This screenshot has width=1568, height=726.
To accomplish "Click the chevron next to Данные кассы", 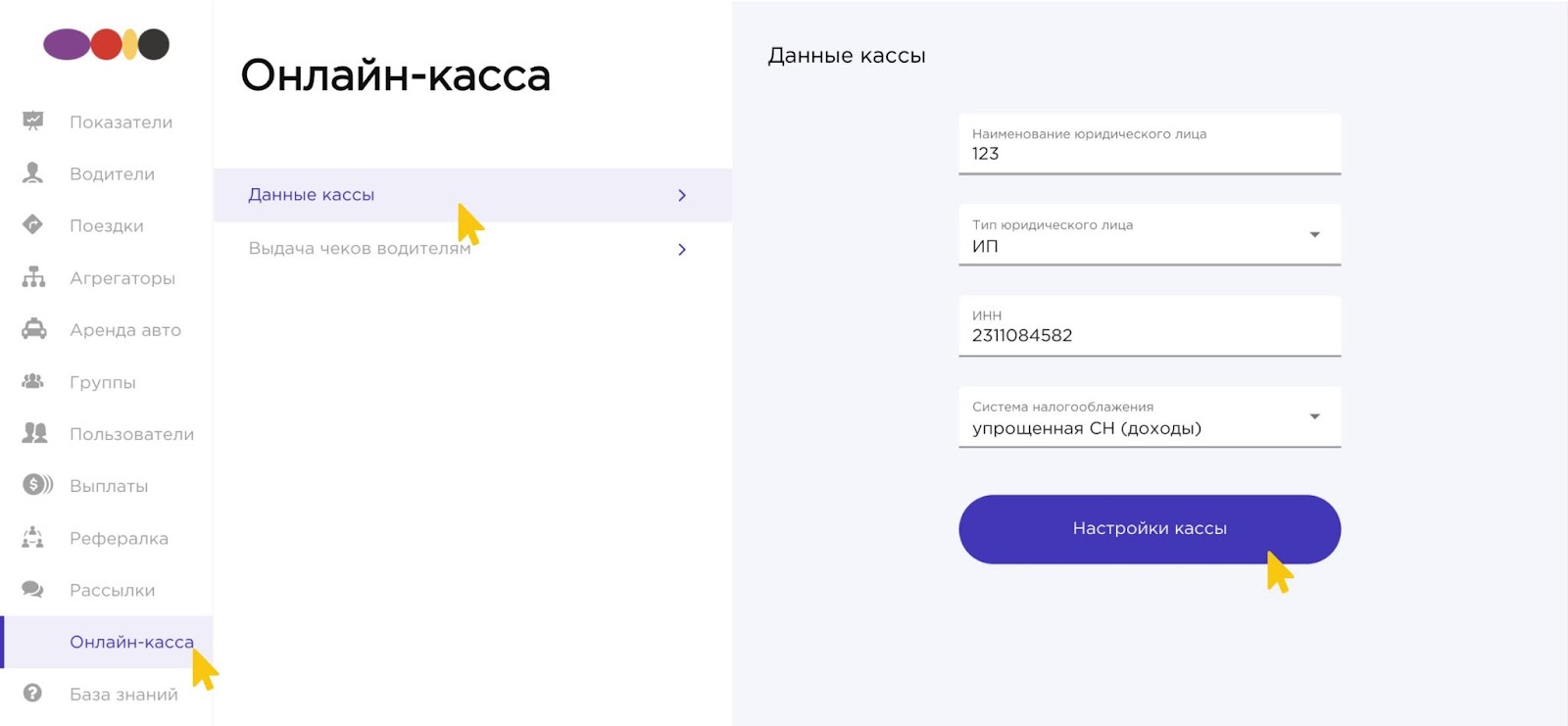I will 682,195.
